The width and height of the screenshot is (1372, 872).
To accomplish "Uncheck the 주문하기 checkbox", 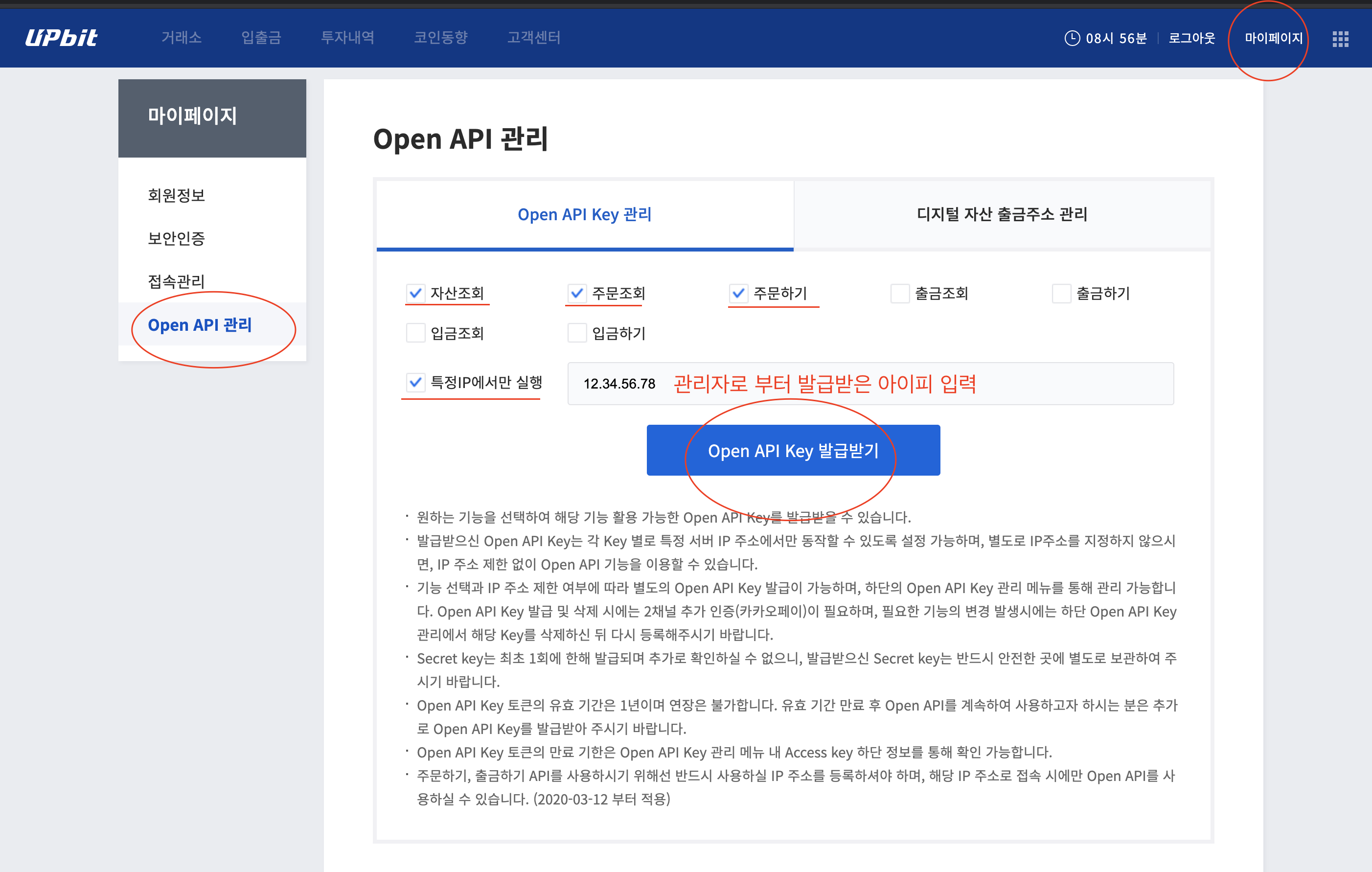I will click(x=738, y=293).
